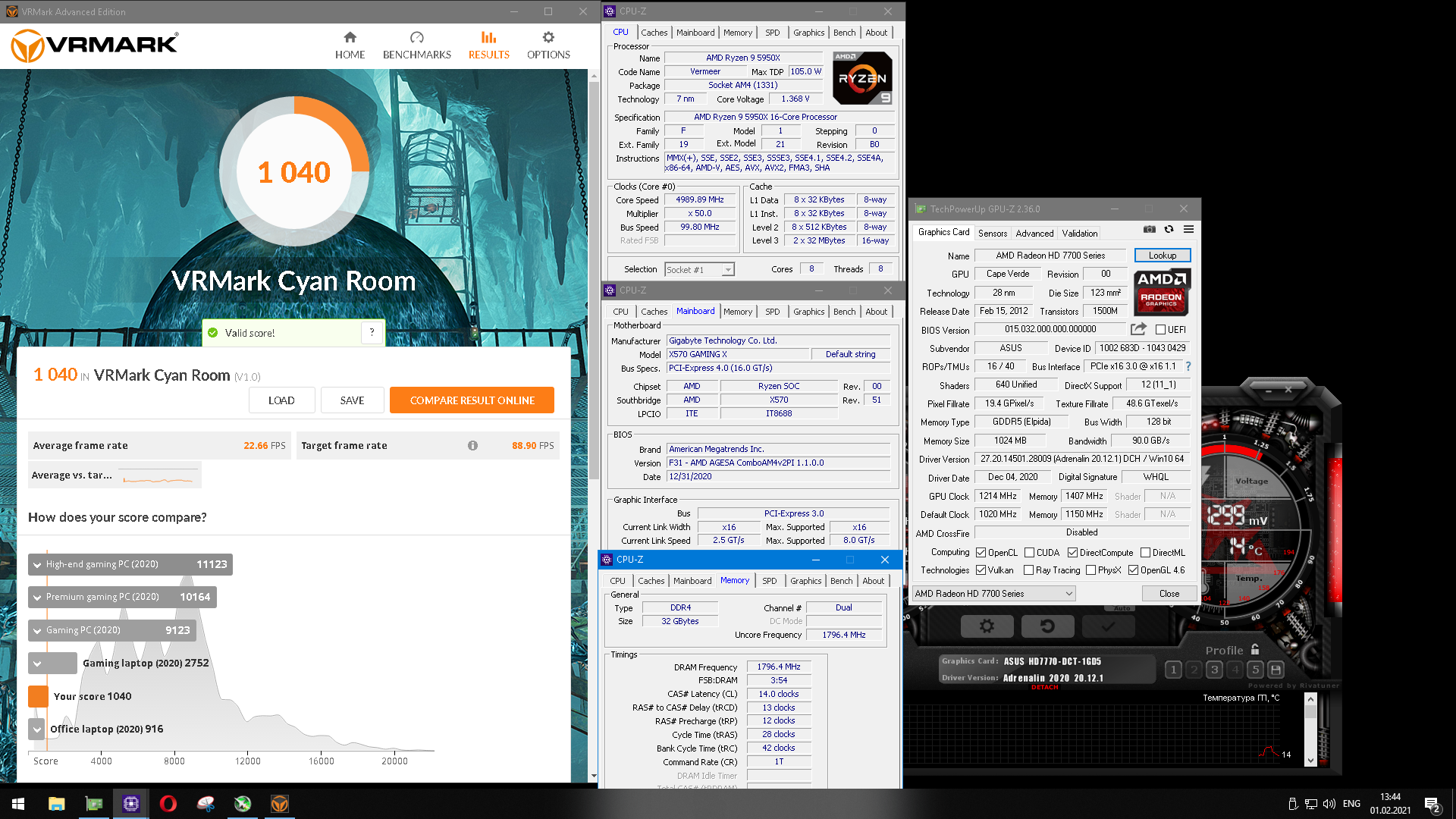The width and height of the screenshot is (1456, 819).
Task: Toggle the OpenGL 4.6 checkbox
Action: (1133, 570)
